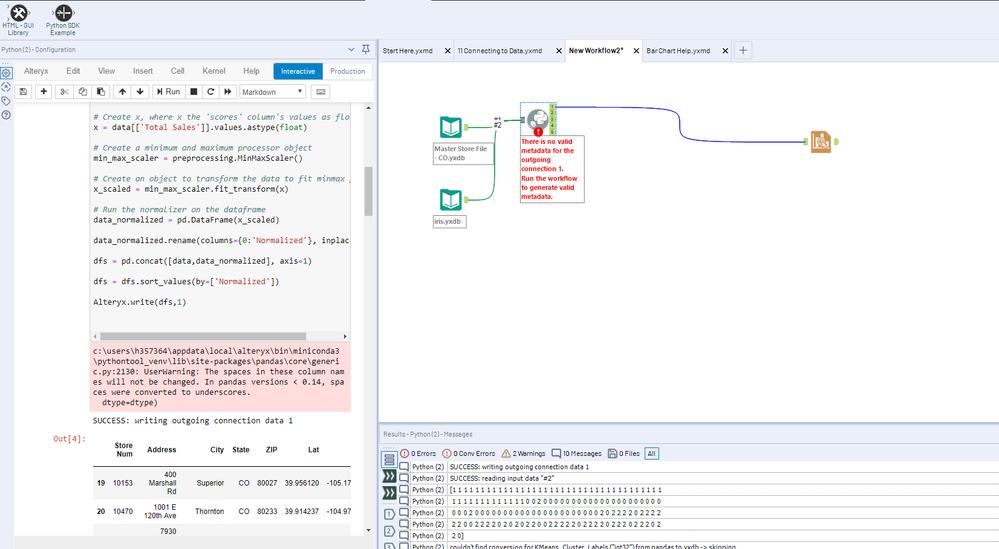
Task: Close the Start Here.yxmd tab
Action: pyautogui.click(x=447, y=51)
